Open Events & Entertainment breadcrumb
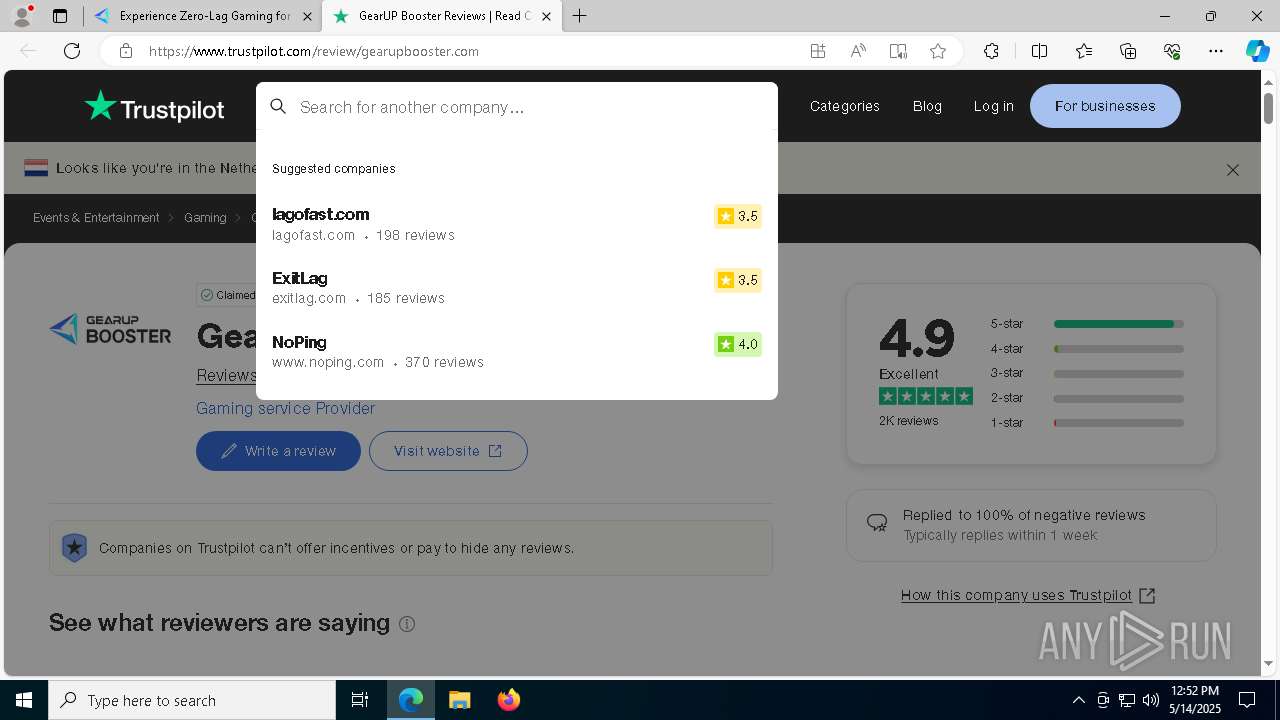Image resolution: width=1280 pixels, height=720 pixels. pos(96,218)
